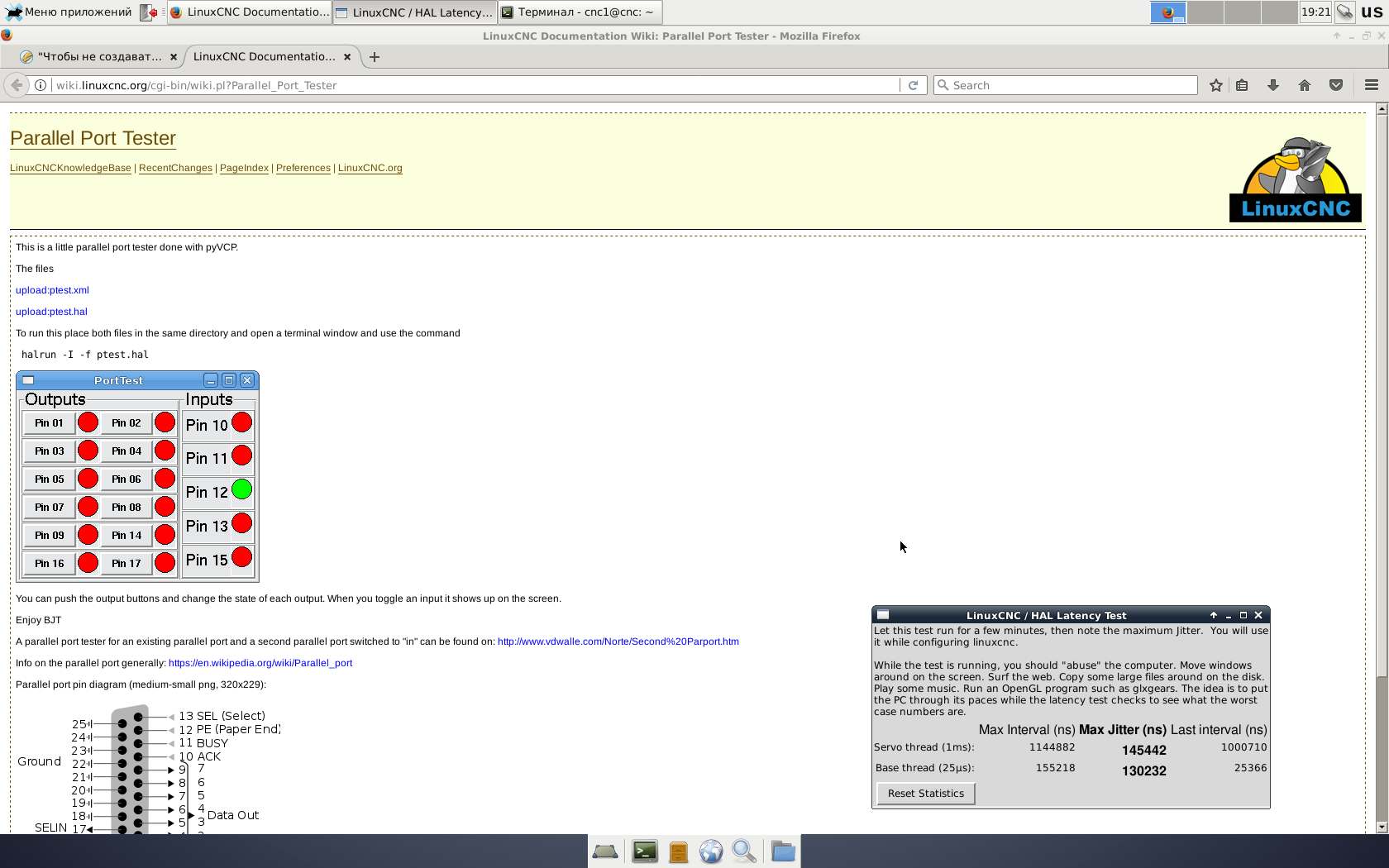Viewport: 1389px width, 868px height.
Task: Click the Last interval value 25366
Action: (1251, 768)
